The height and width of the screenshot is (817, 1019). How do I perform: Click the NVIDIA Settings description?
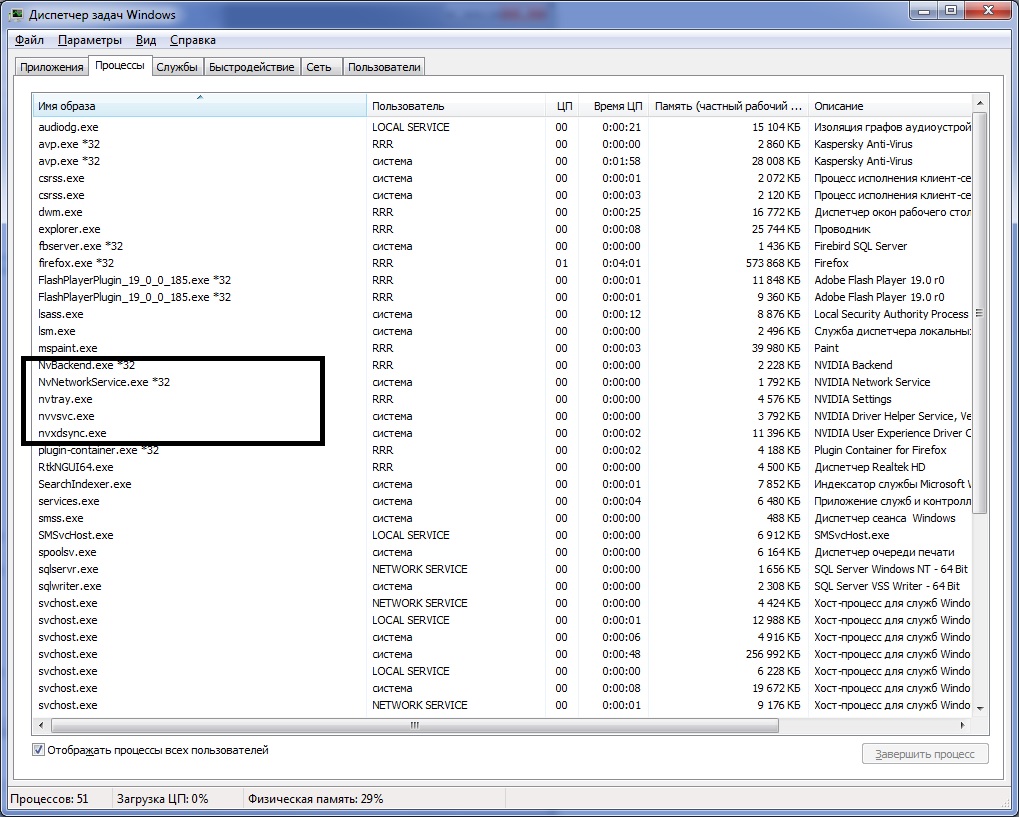(853, 399)
